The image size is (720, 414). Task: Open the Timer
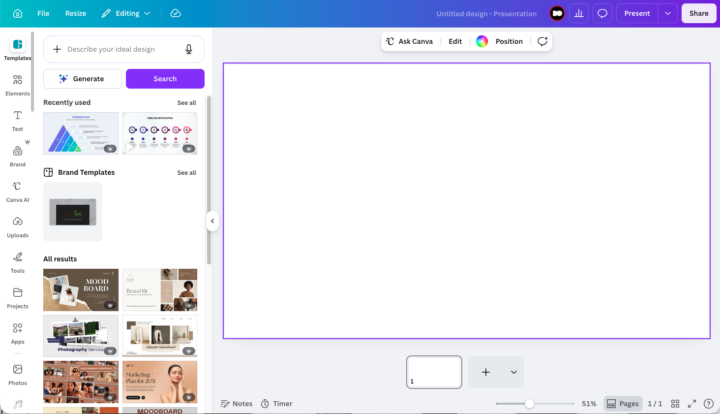click(x=276, y=404)
